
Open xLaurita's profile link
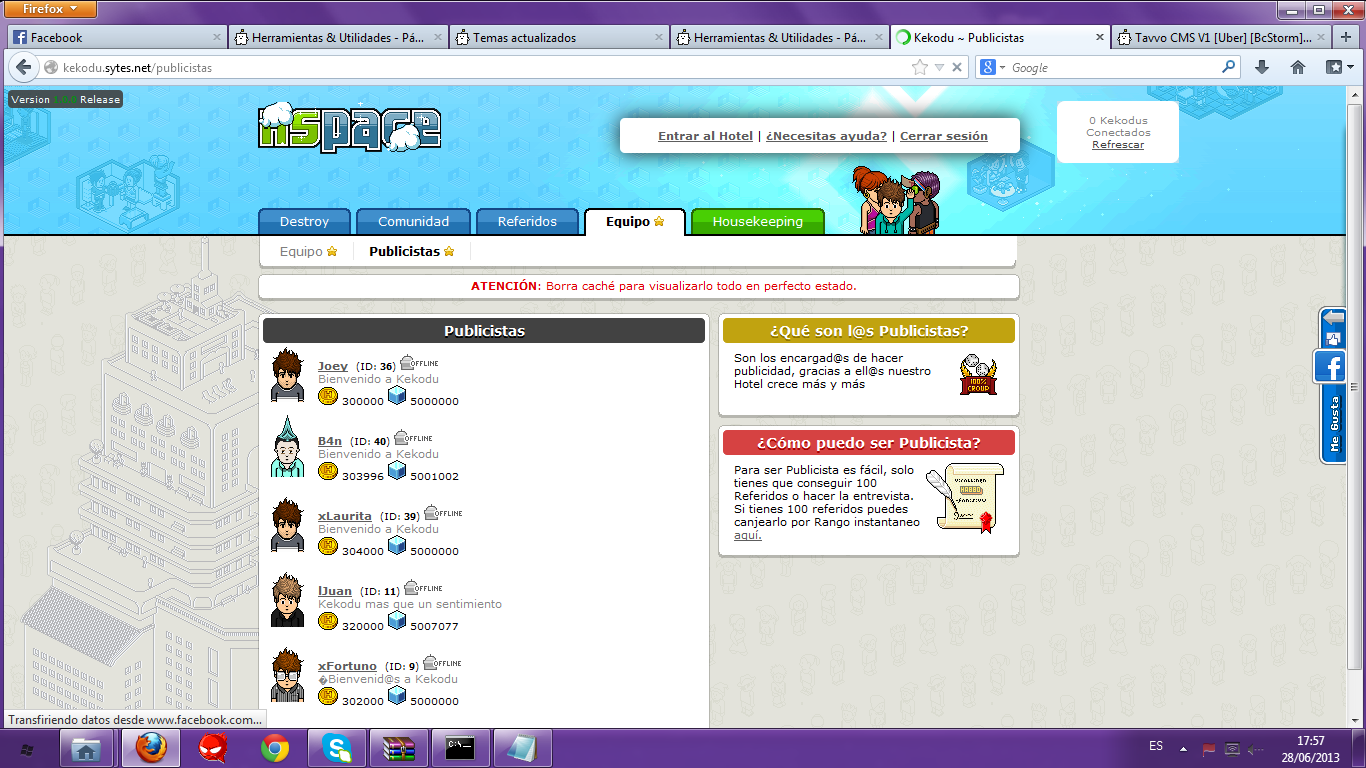[x=345, y=516]
